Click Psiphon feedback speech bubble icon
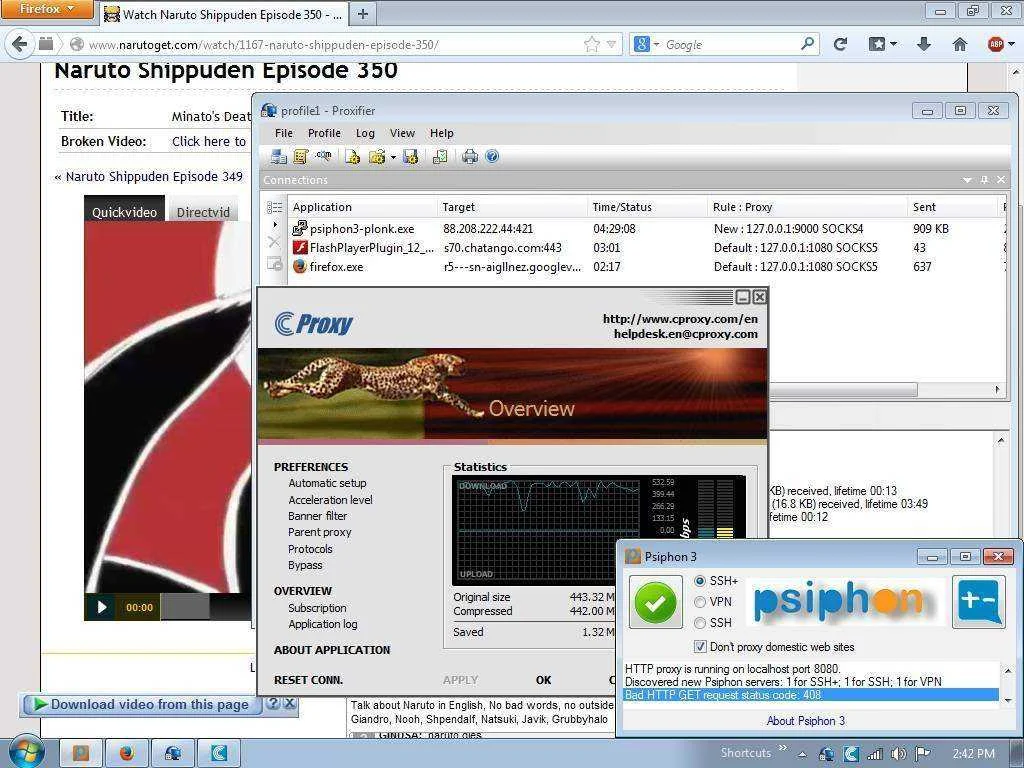This screenshot has width=1024, height=768. (978, 601)
